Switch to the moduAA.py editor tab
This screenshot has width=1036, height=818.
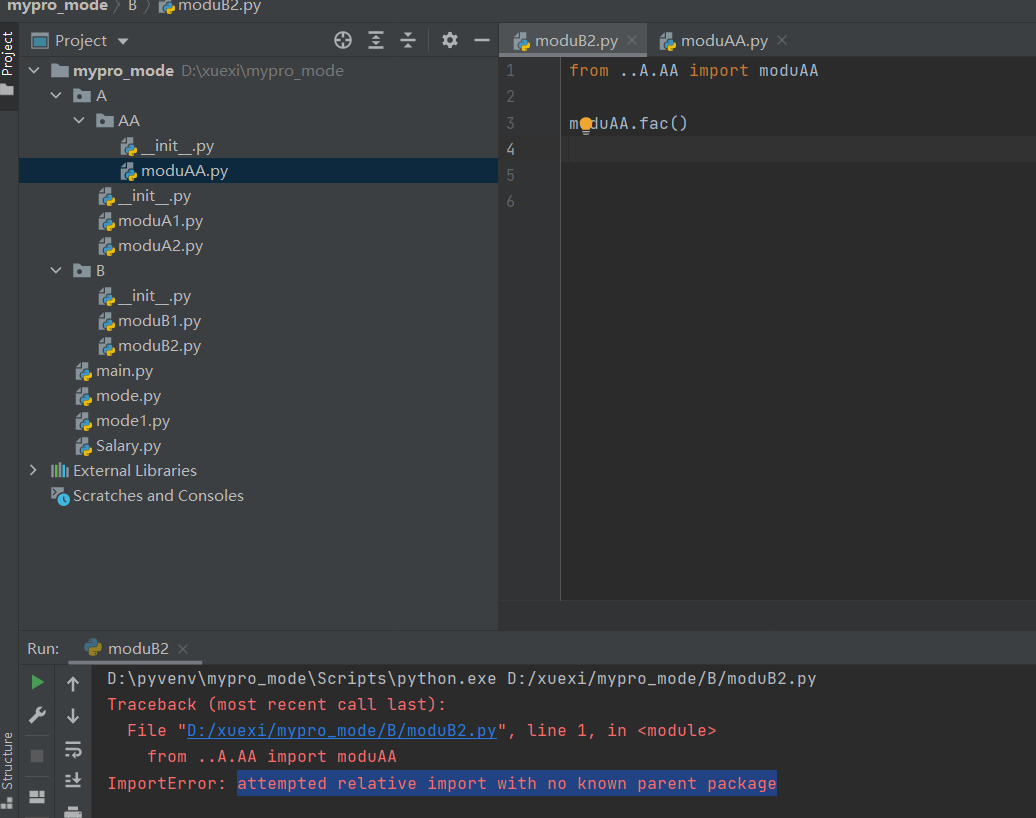723,41
